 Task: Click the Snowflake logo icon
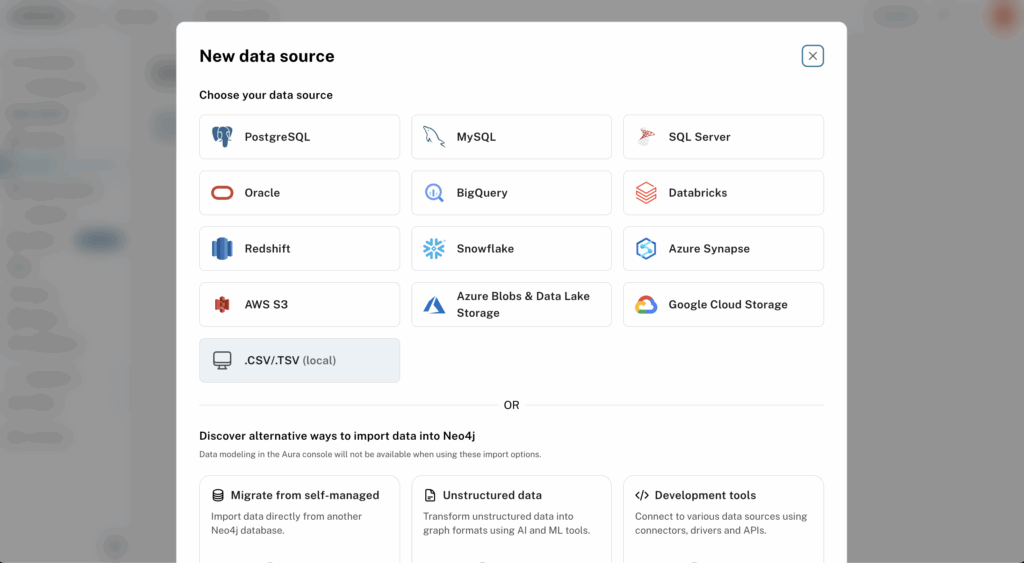point(434,249)
